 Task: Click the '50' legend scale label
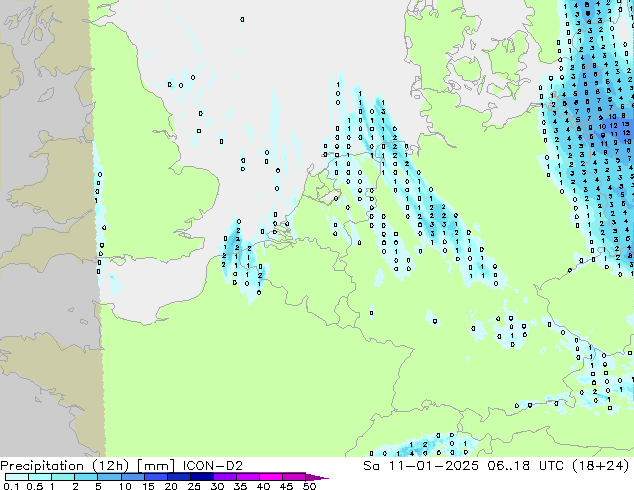click(x=309, y=486)
